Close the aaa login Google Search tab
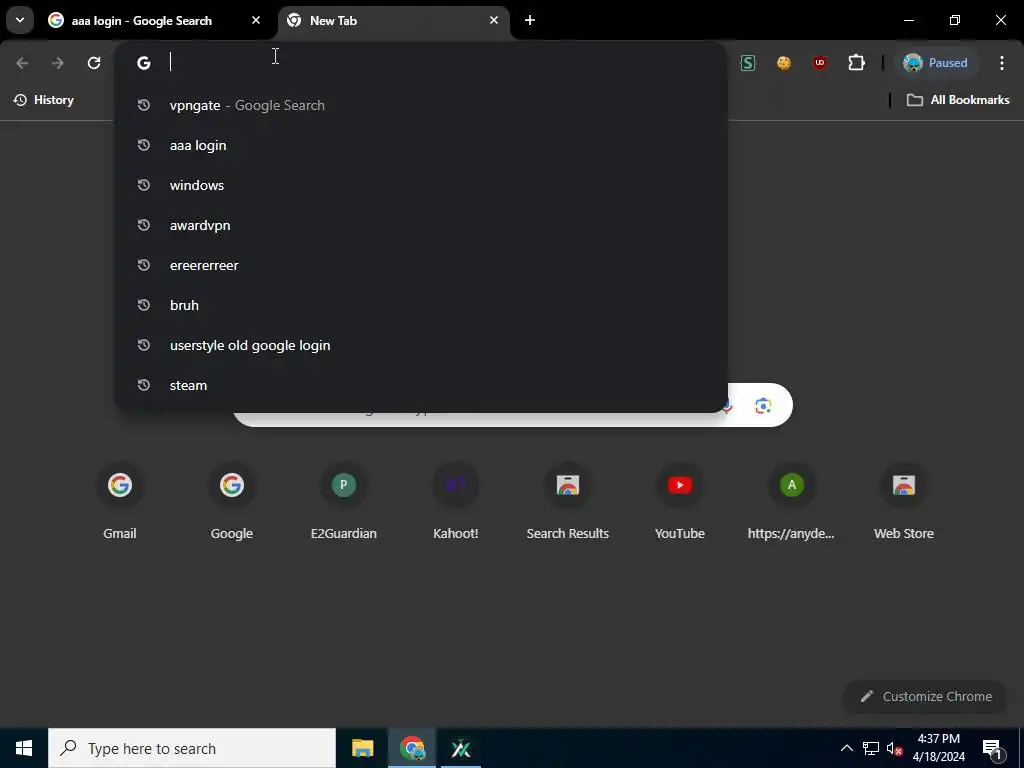This screenshot has width=1024, height=768. tap(256, 20)
